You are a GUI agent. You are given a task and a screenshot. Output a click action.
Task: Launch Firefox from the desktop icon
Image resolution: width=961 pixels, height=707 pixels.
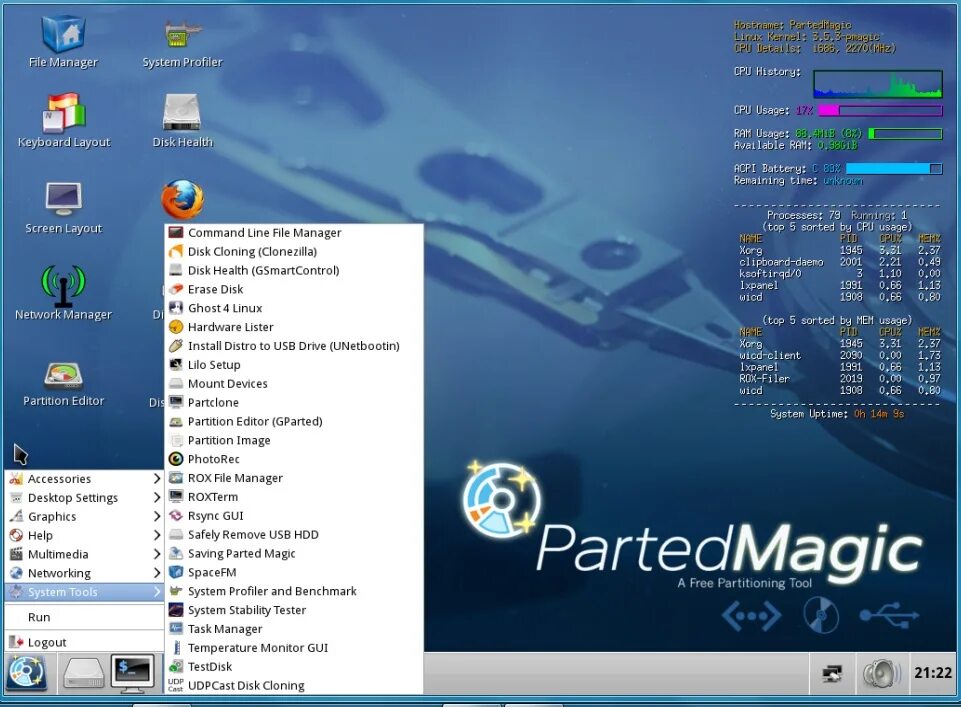182,199
